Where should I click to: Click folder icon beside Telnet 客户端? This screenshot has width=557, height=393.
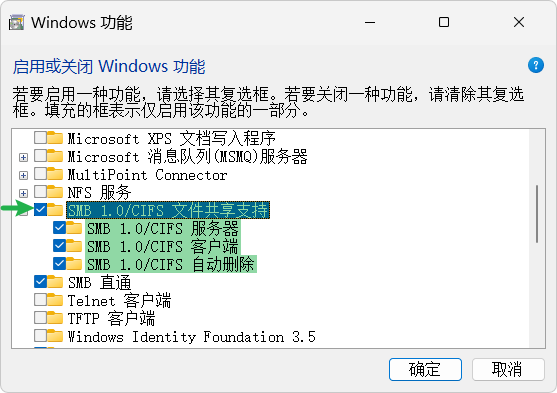(55, 300)
